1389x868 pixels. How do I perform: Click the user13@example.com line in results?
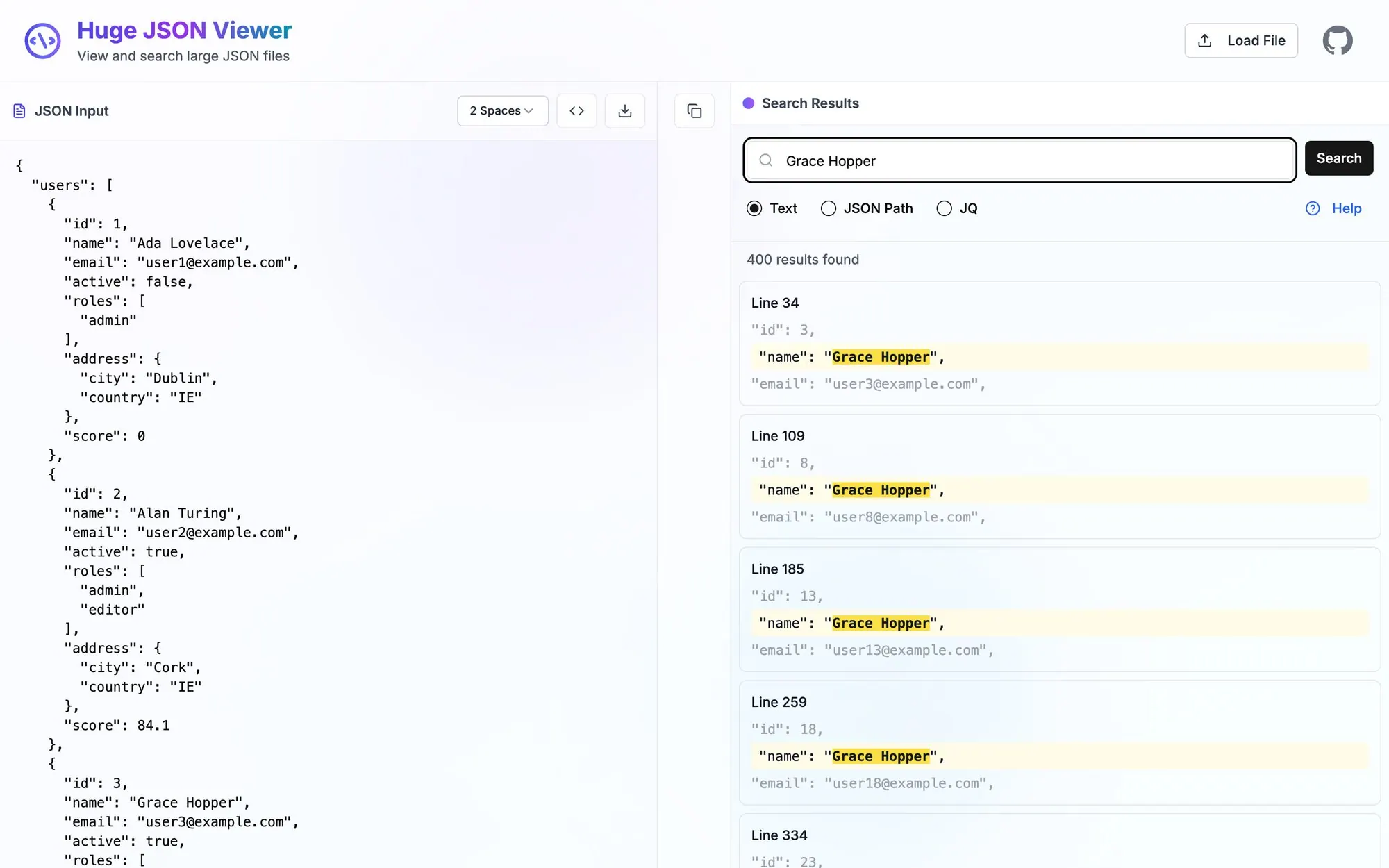point(872,651)
